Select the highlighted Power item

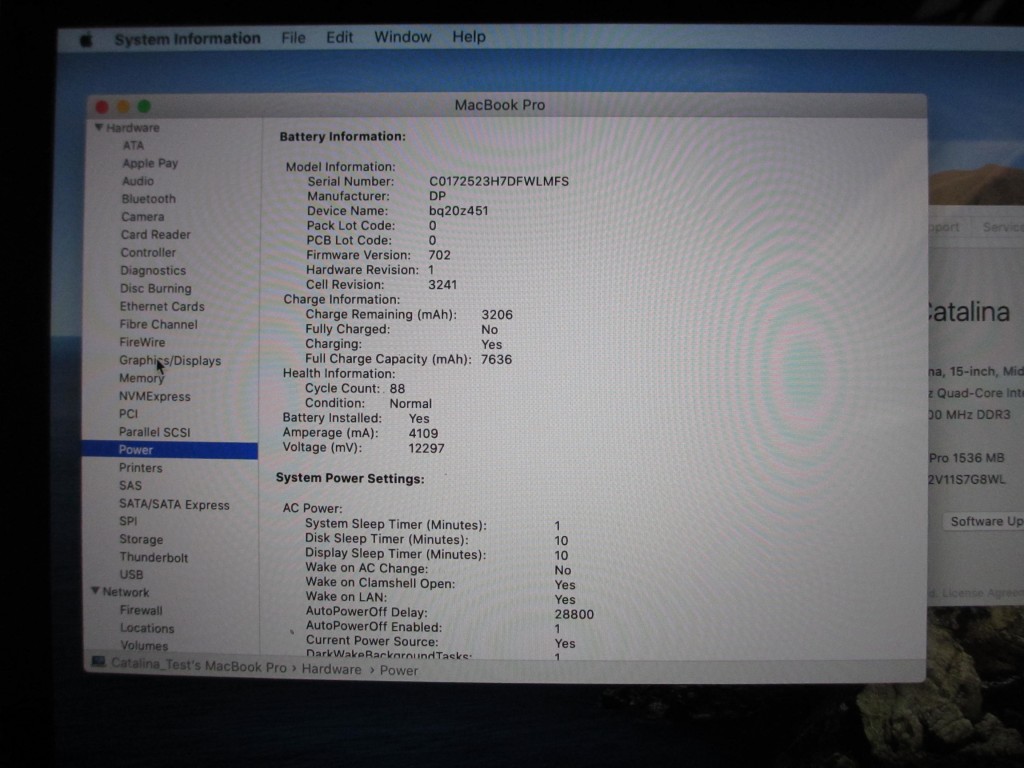(170, 450)
